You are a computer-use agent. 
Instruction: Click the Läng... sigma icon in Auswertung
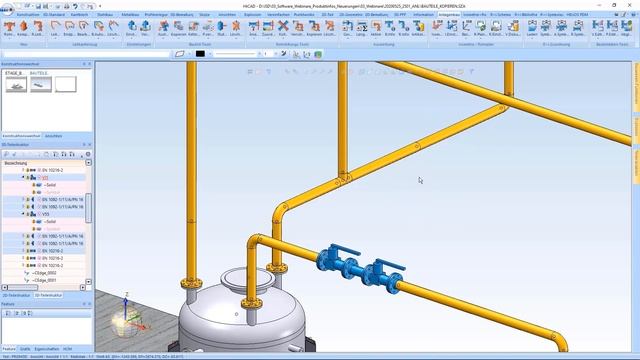coord(361,28)
